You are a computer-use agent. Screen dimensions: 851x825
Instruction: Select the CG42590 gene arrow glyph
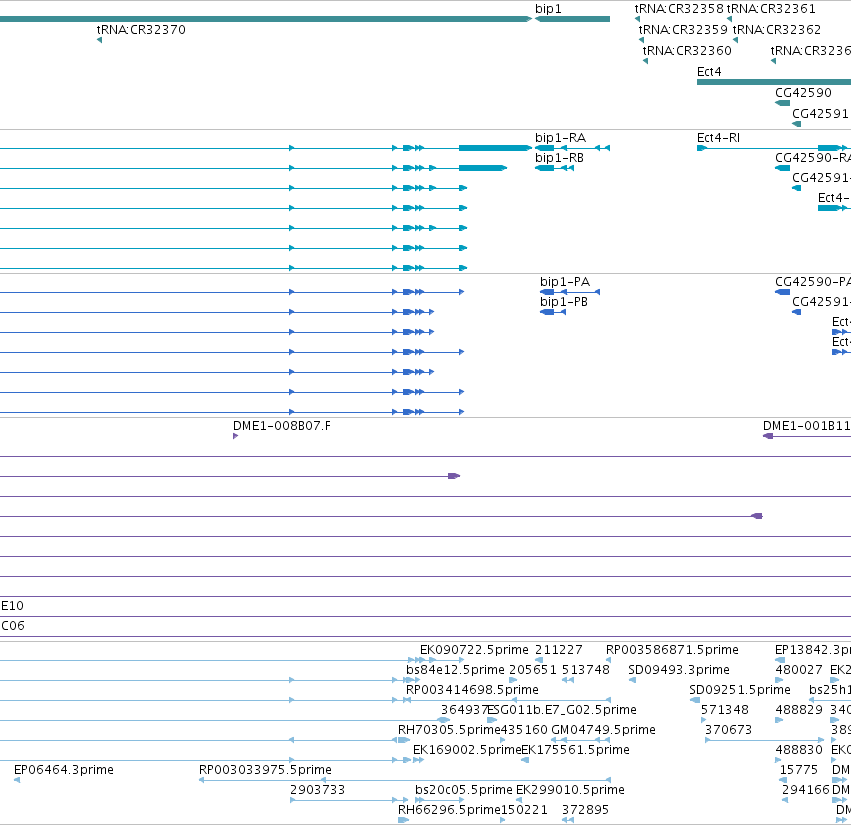[783, 103]
